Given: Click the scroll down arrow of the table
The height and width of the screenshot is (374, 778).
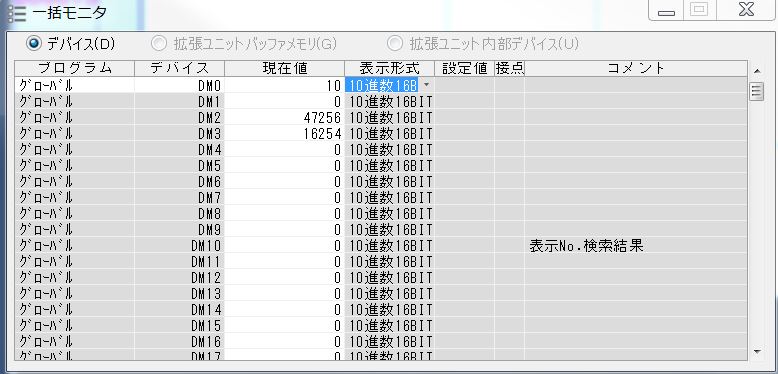Looking at the screenshot, I should point(757,352).
